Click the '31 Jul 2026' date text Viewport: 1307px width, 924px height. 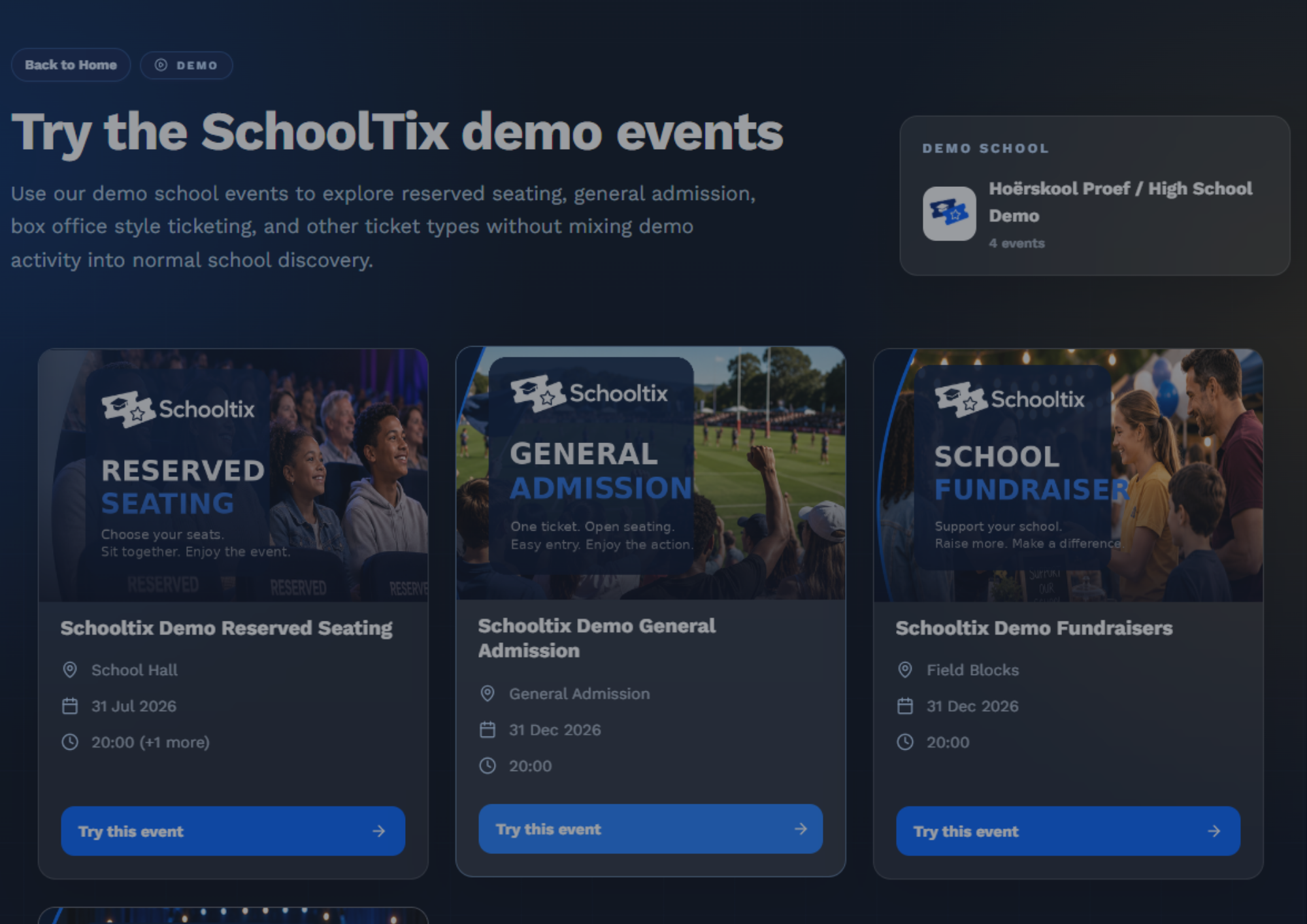134,706
